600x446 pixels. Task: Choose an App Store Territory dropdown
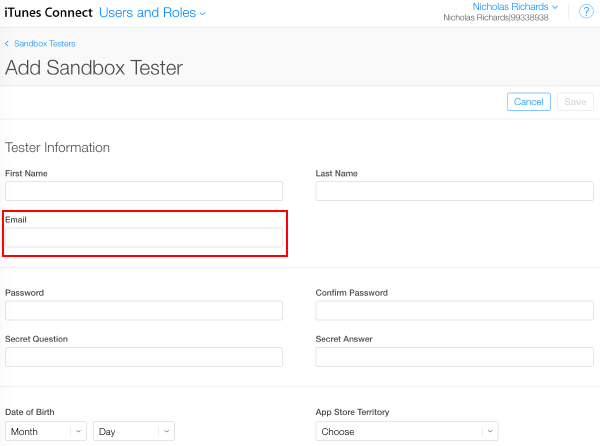[406, 431]
